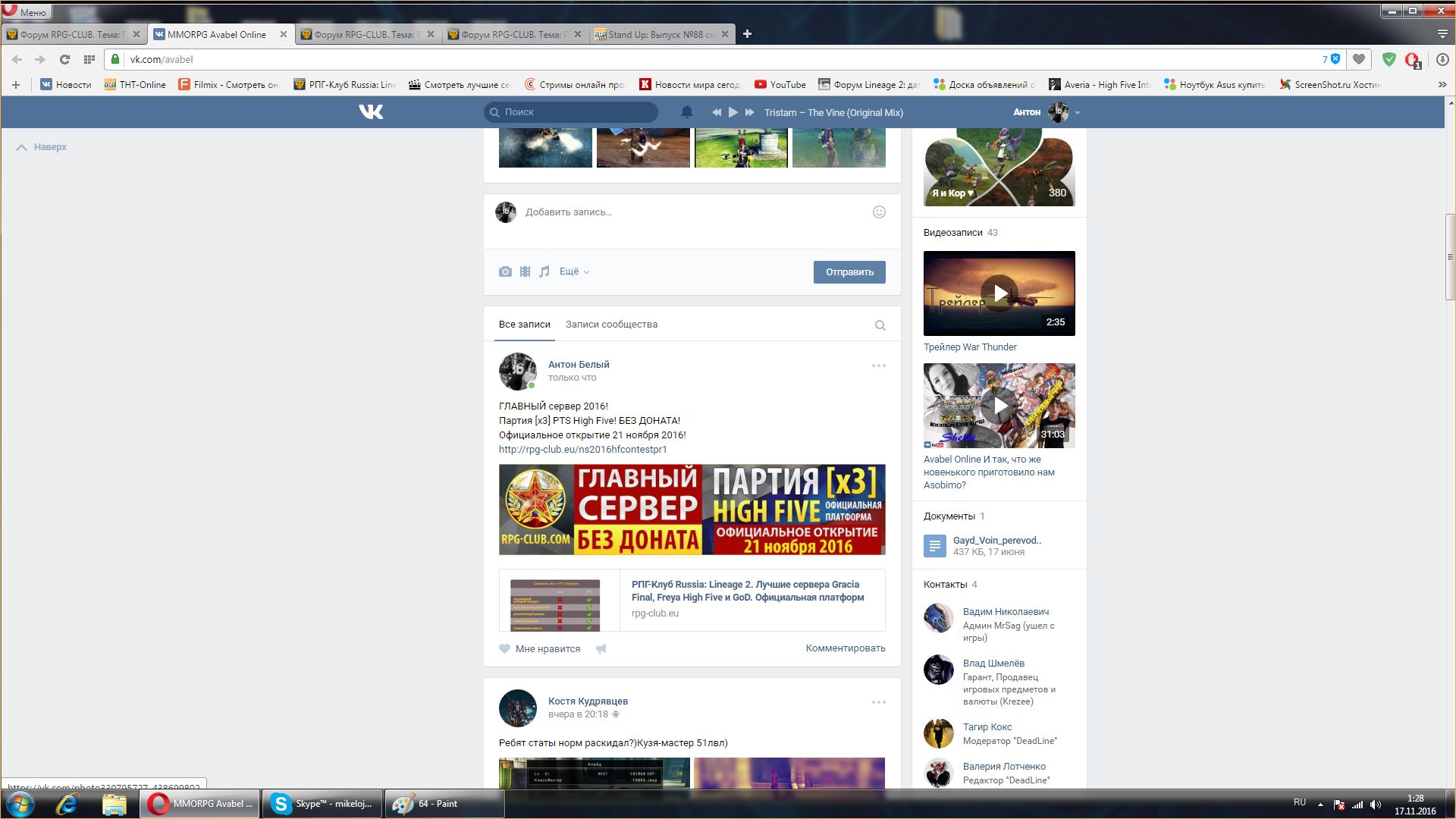Open Internet Explorer from taskbar
1456x819 pixels.
(x=67, y=804)
